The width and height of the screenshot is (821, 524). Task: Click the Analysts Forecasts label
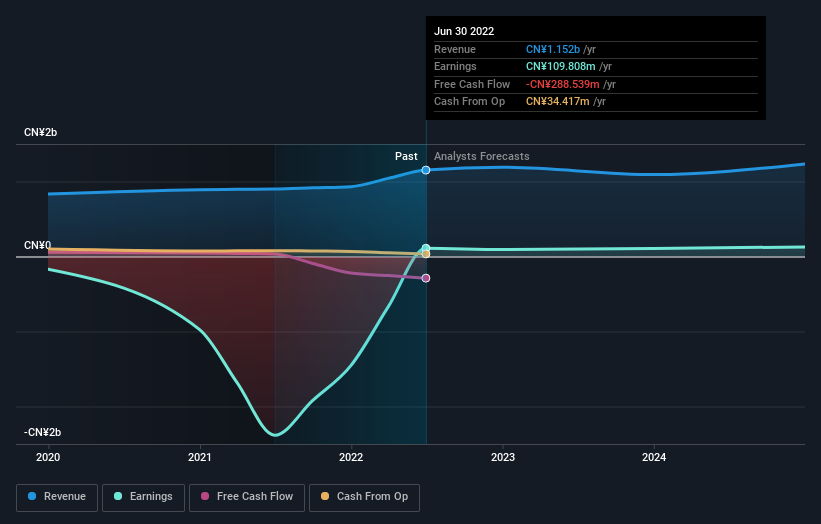(x=482, y=157)
